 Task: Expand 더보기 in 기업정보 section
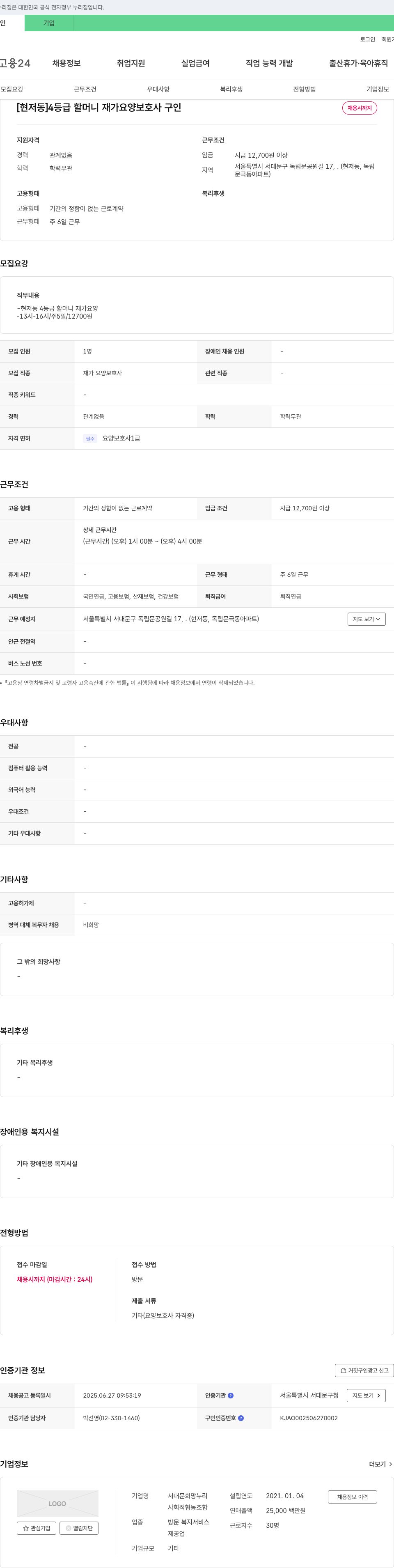(x=380, y=1465)
